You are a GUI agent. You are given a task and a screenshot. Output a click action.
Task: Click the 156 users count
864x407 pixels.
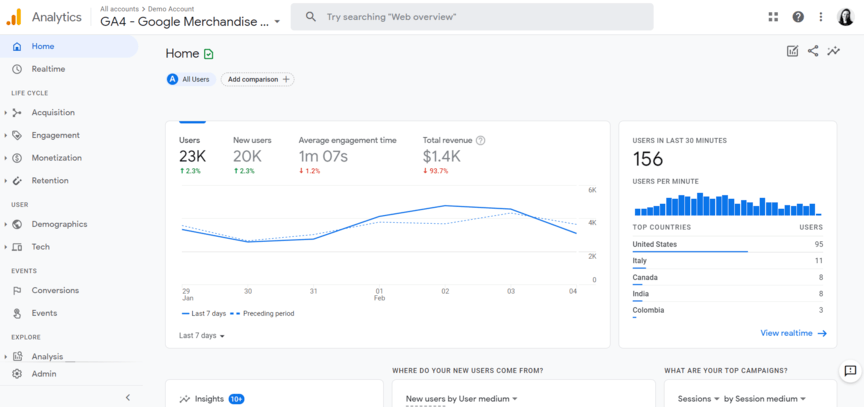648,159
